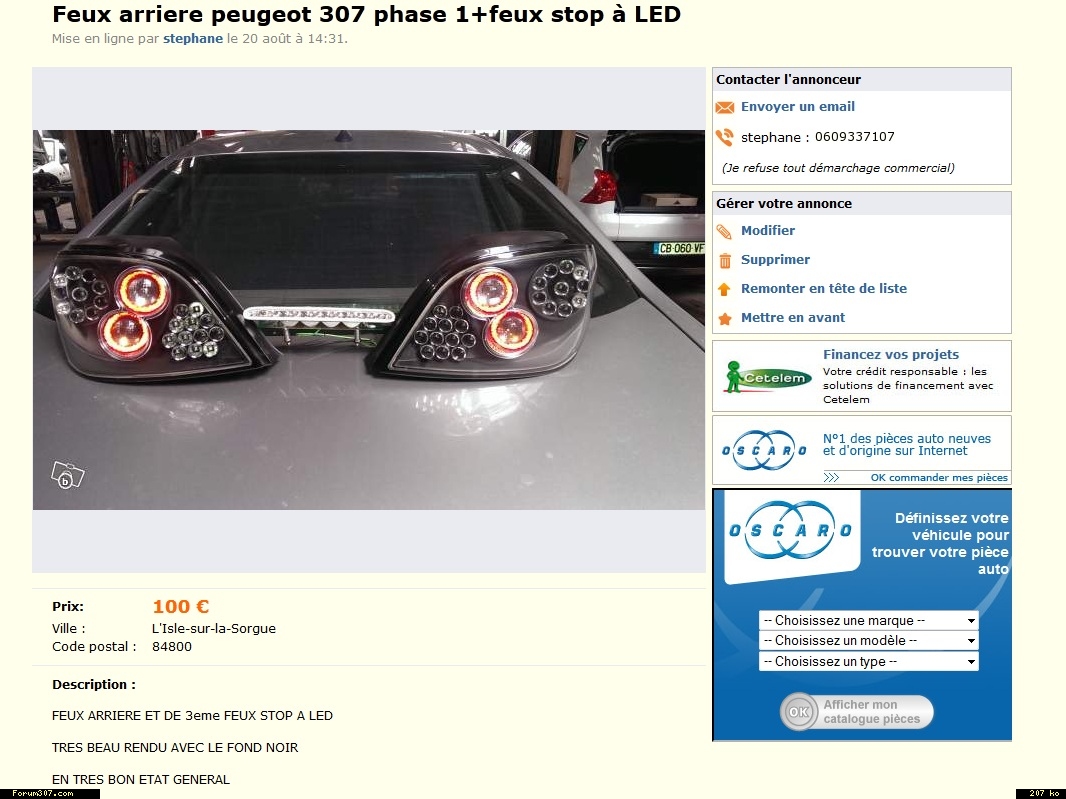Screen dimensions: 1066x799
Task: Click the trash can Supprimer icon
Action: click(x=725, y=260)
